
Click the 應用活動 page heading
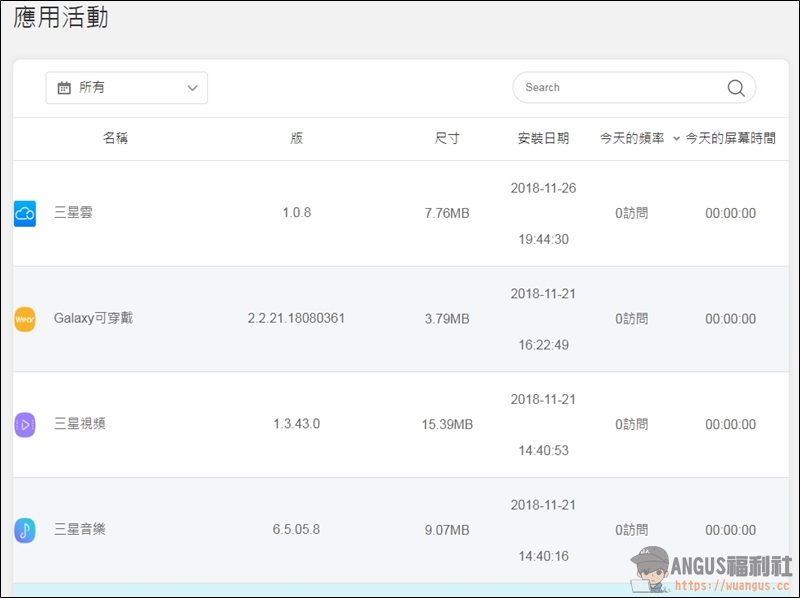click(x=62, y=18)
